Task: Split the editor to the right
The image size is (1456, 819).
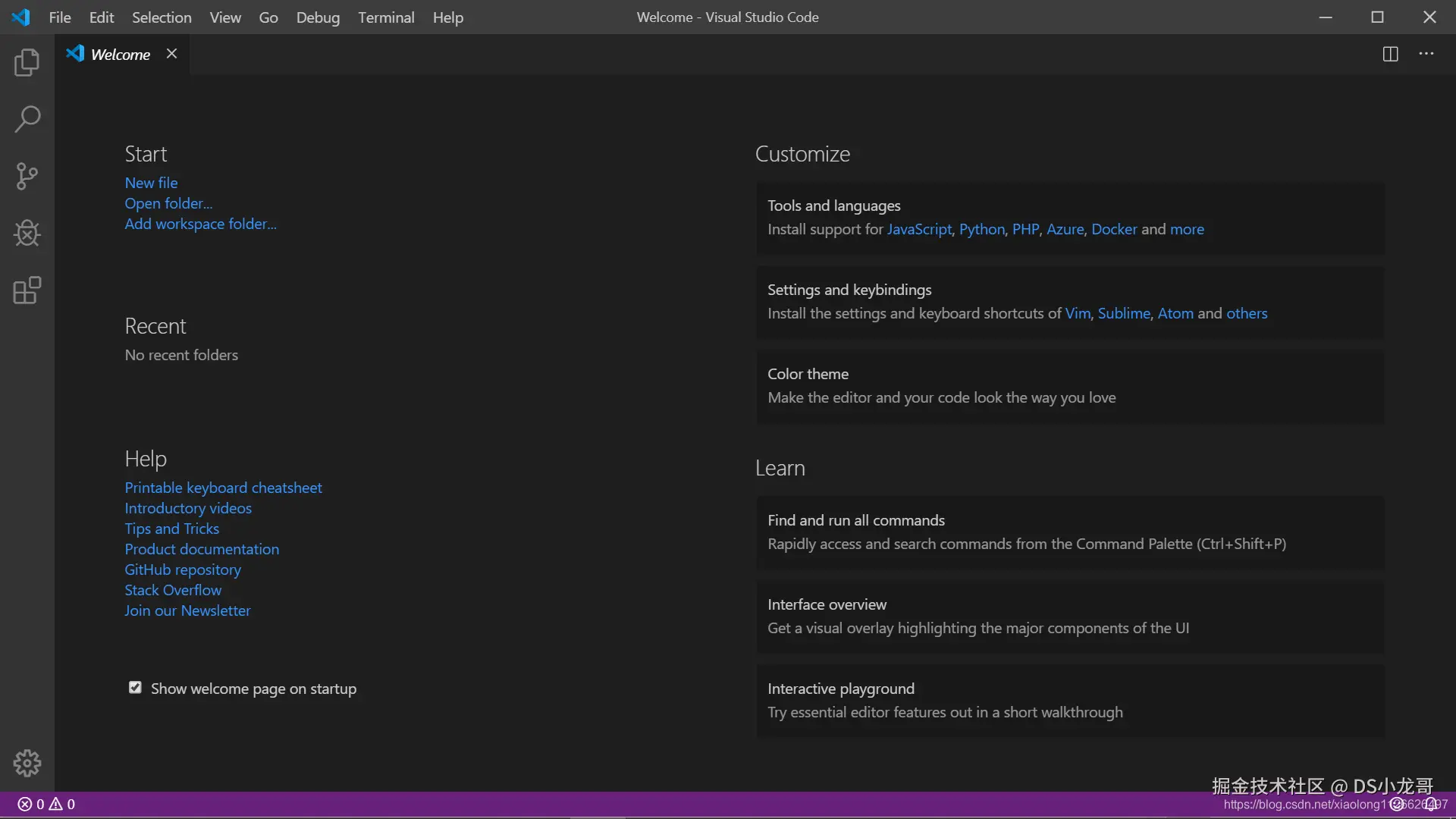Action: click(x=1390, y=54)
